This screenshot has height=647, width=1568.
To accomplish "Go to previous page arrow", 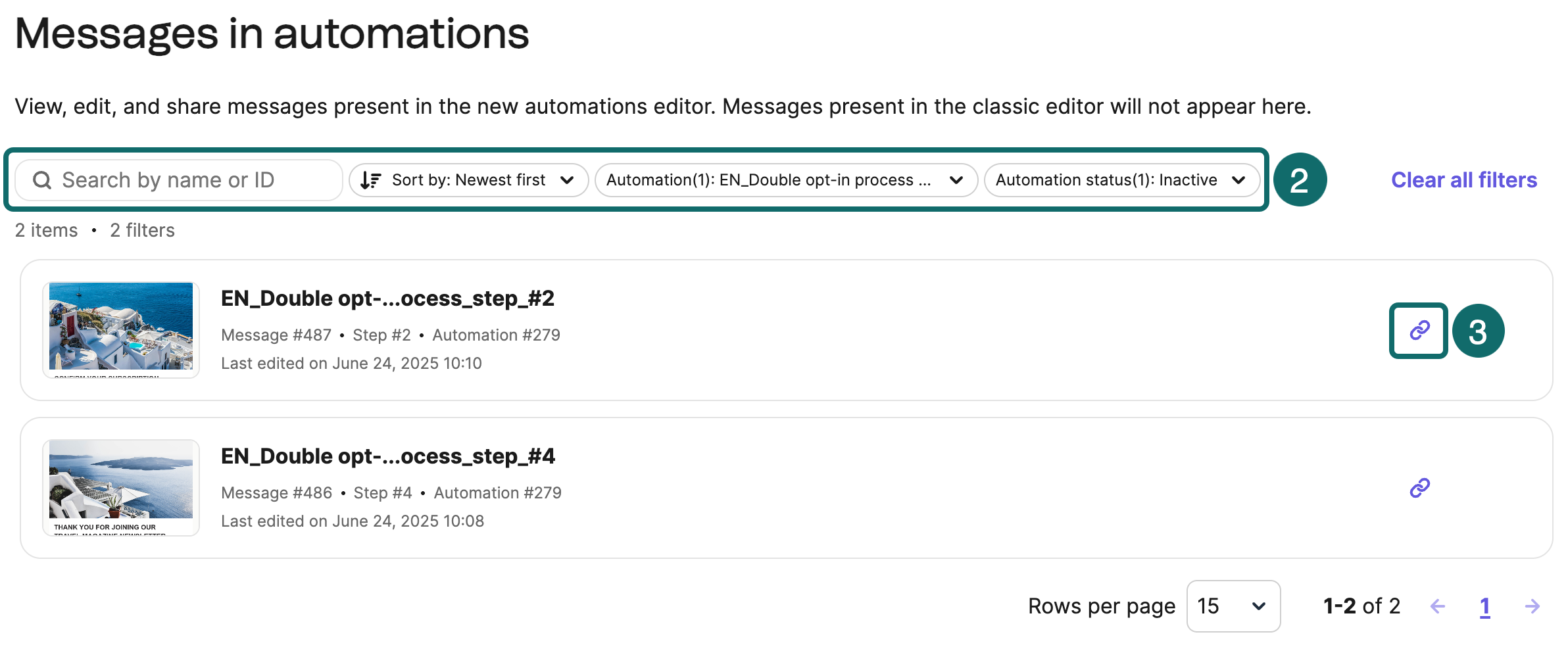I will coord(1438,606).
